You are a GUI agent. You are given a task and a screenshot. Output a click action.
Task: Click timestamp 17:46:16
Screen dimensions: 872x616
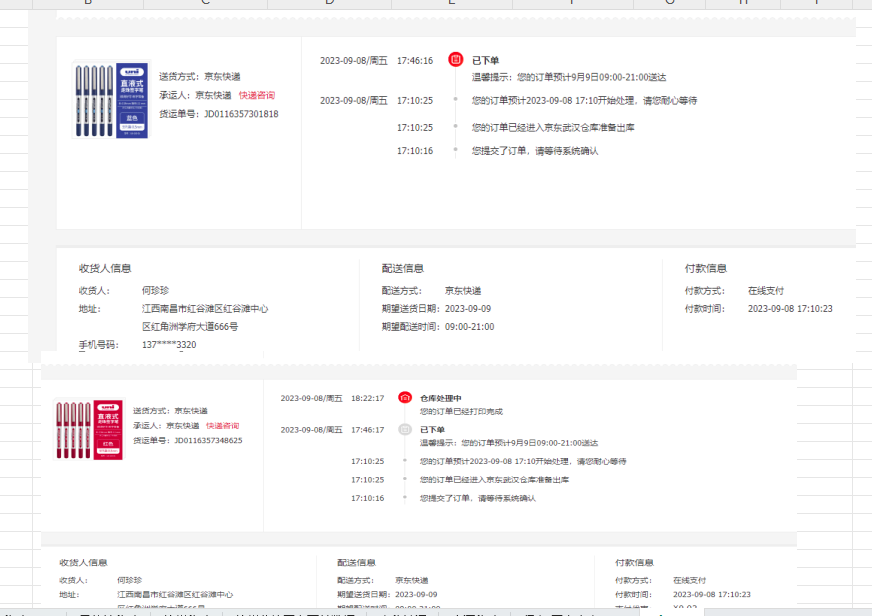point(415,61)
